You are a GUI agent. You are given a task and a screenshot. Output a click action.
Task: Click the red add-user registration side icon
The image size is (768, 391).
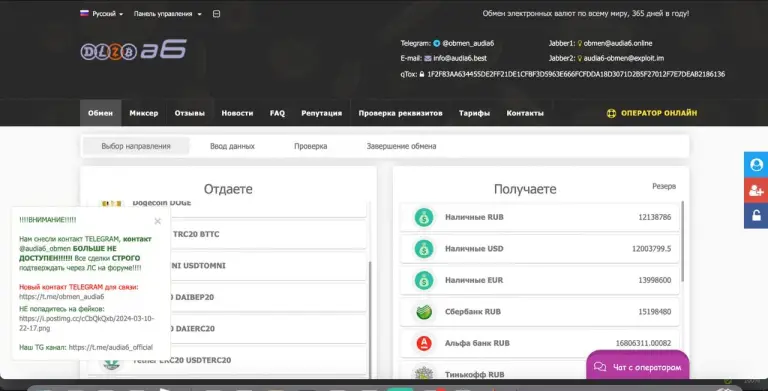(756, 190)
